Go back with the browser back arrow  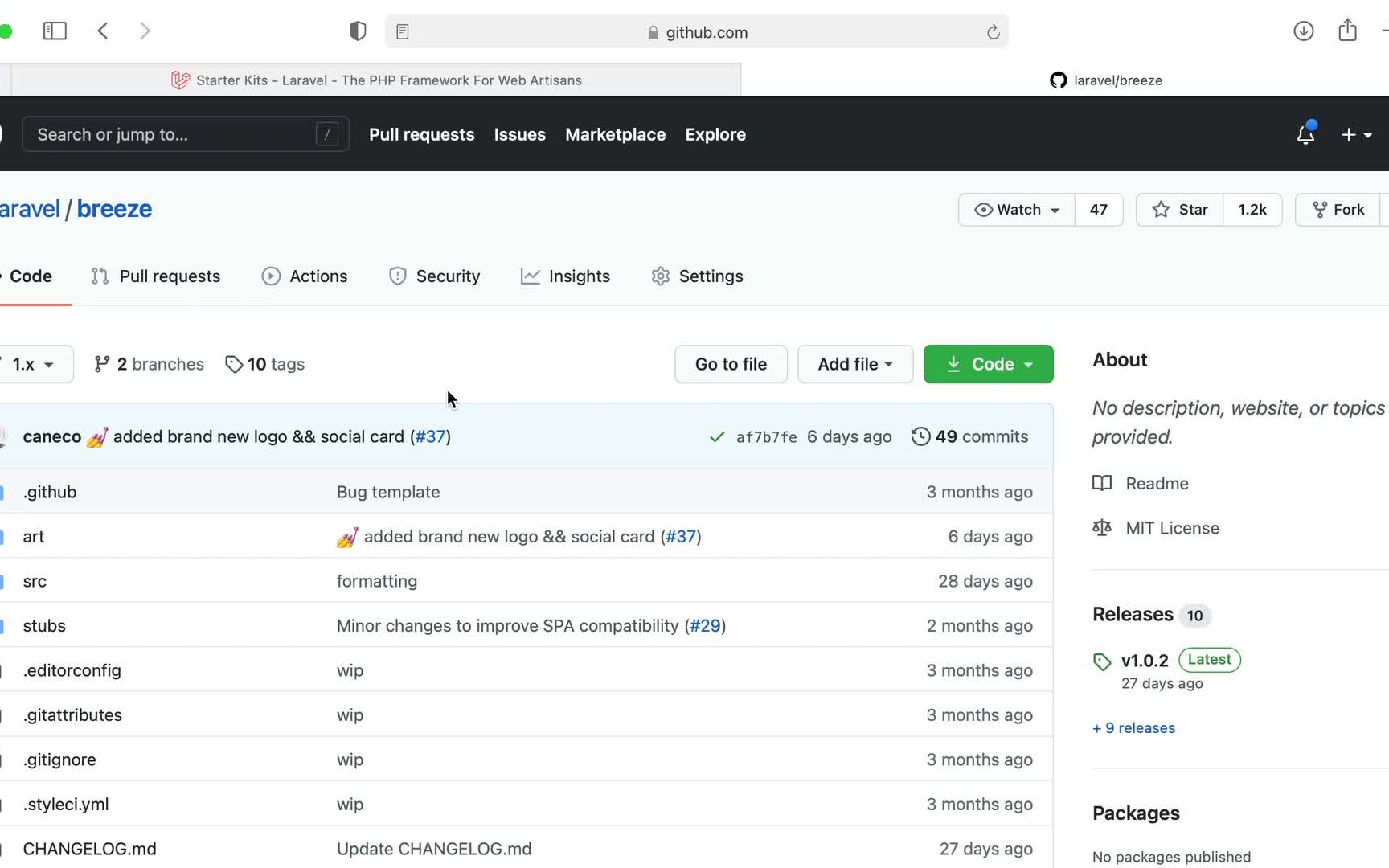[103, 31]
